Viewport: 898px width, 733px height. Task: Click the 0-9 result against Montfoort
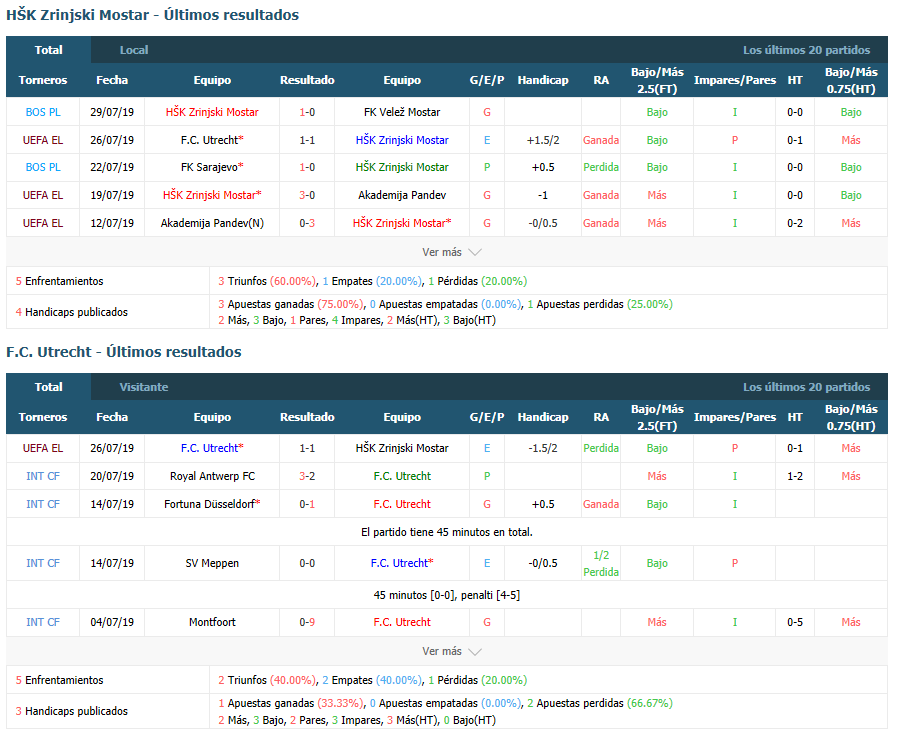click(307, 622)
